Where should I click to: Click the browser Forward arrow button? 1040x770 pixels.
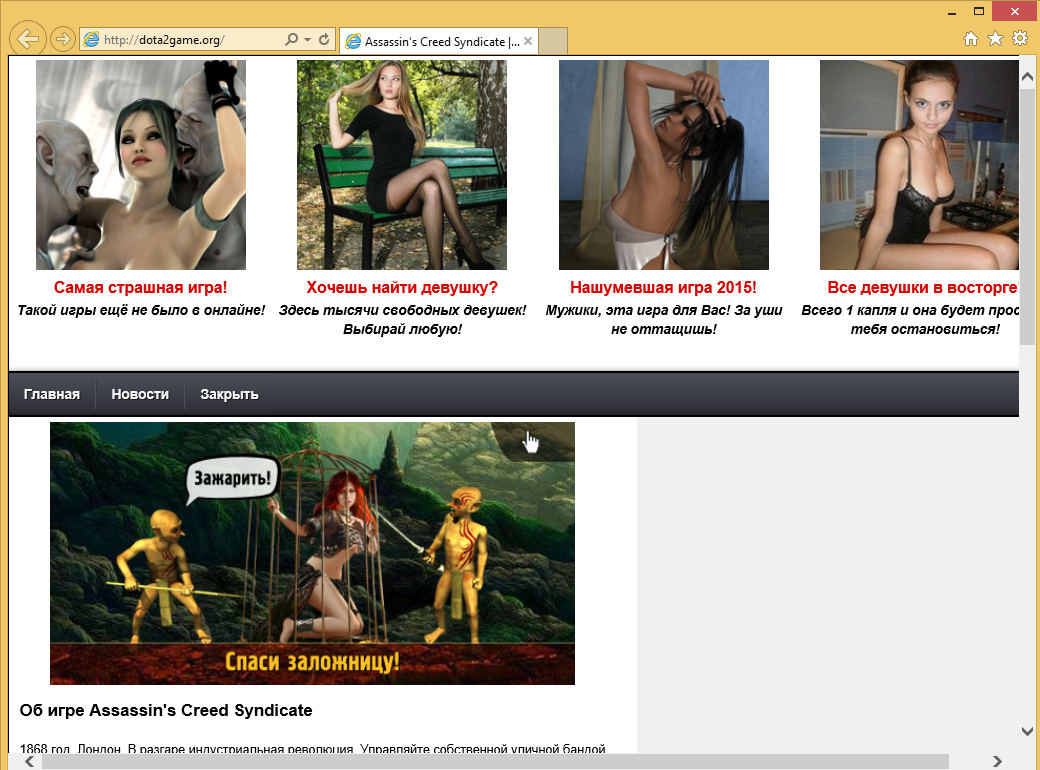coord(62,39)
